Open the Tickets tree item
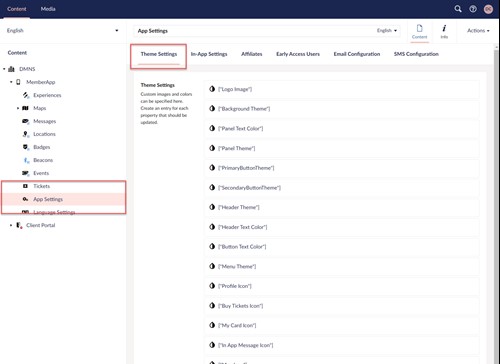Screen dimensions: 500x364 click(42, 186)
